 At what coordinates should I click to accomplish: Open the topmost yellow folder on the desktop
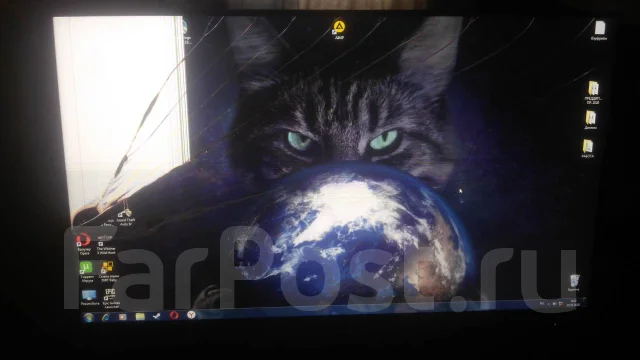[593, 92]
